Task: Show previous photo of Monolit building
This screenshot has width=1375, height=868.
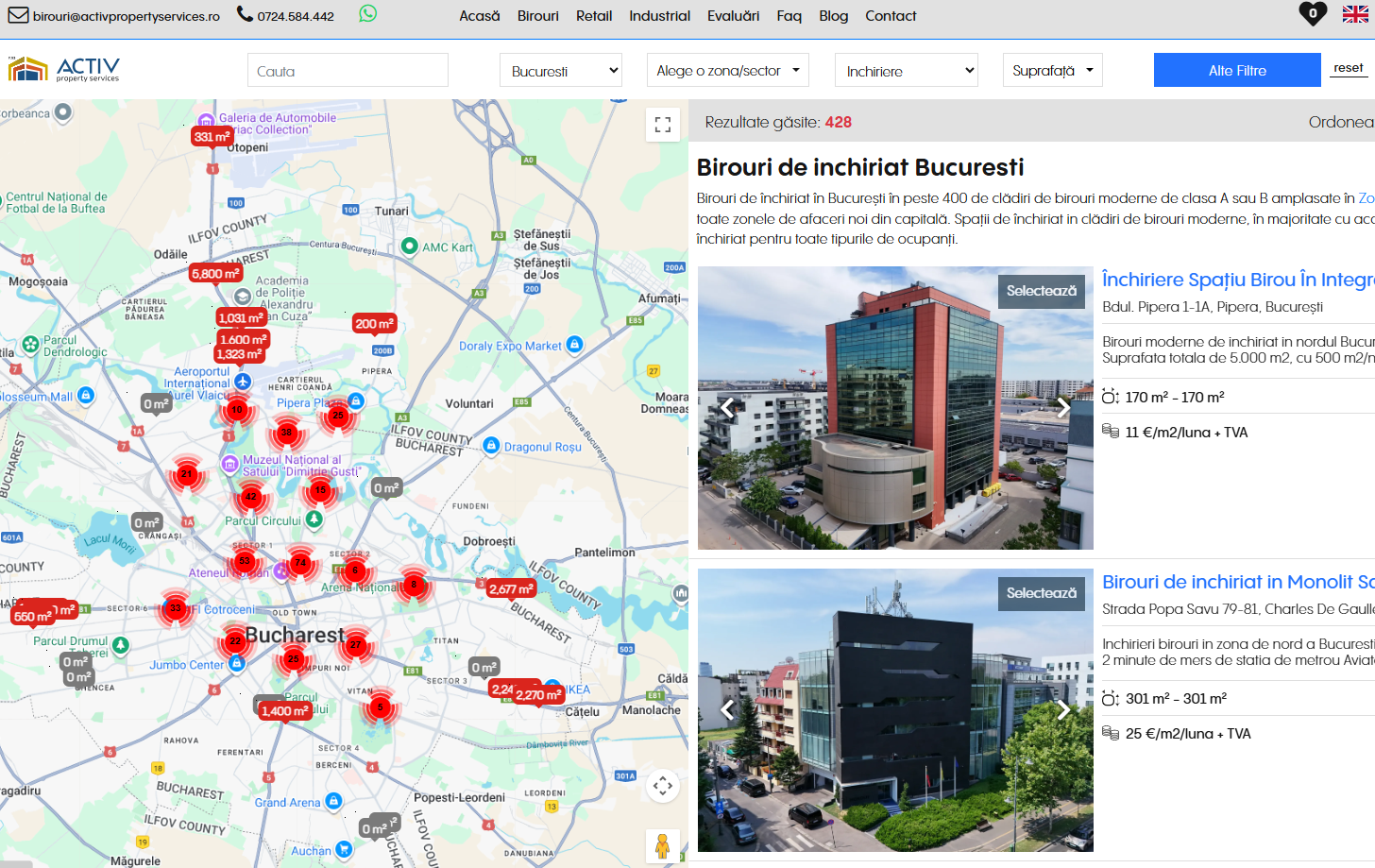Action: (727, 710)
